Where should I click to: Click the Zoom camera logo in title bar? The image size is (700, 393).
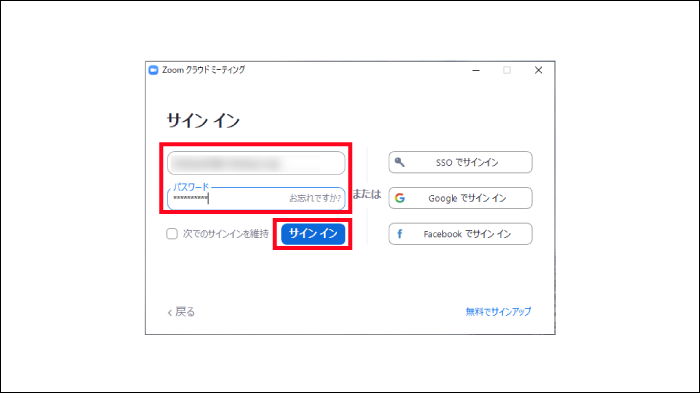tap(153, 70)
